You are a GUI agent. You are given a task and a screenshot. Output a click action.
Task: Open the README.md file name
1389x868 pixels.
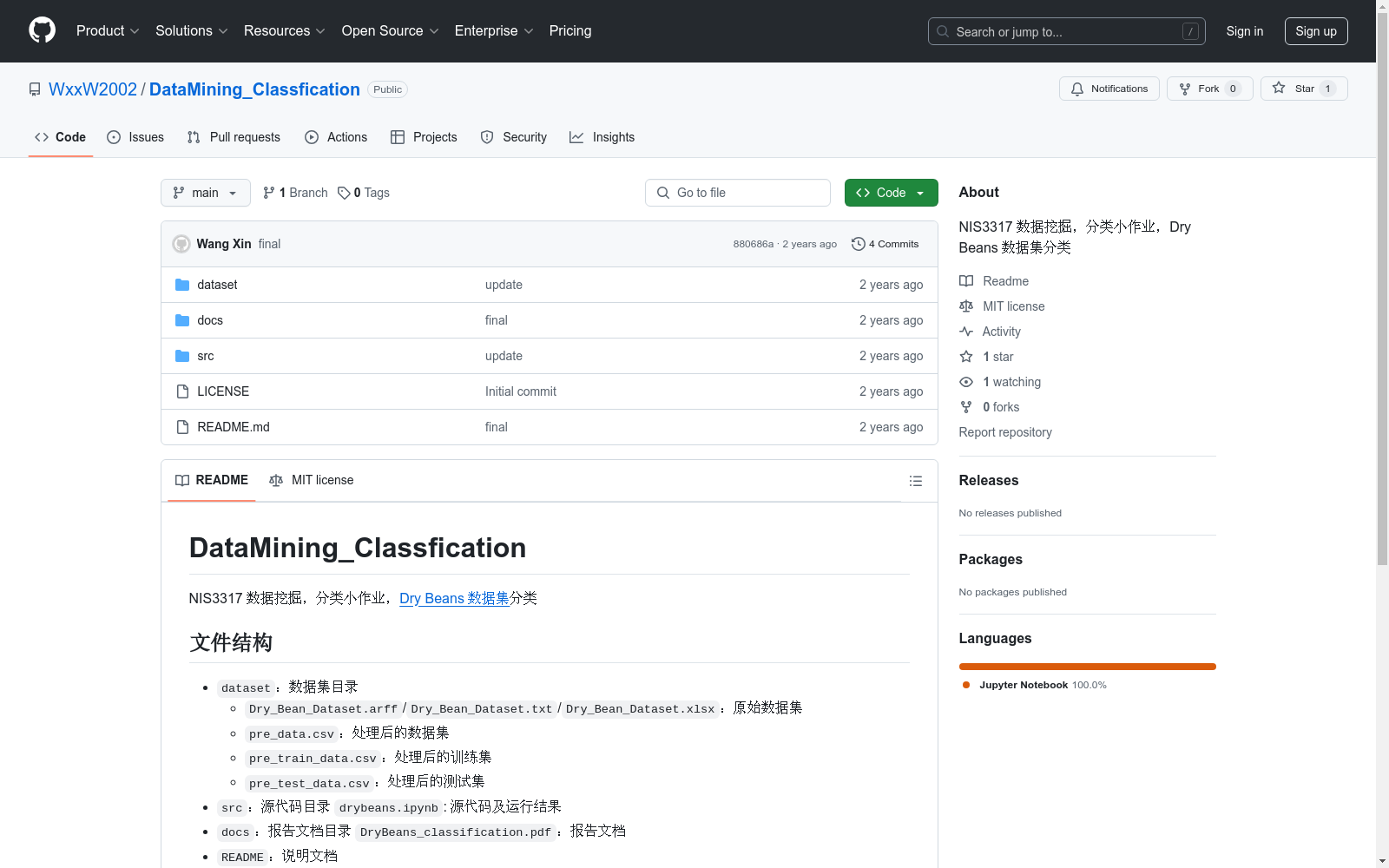coord(234,427)
